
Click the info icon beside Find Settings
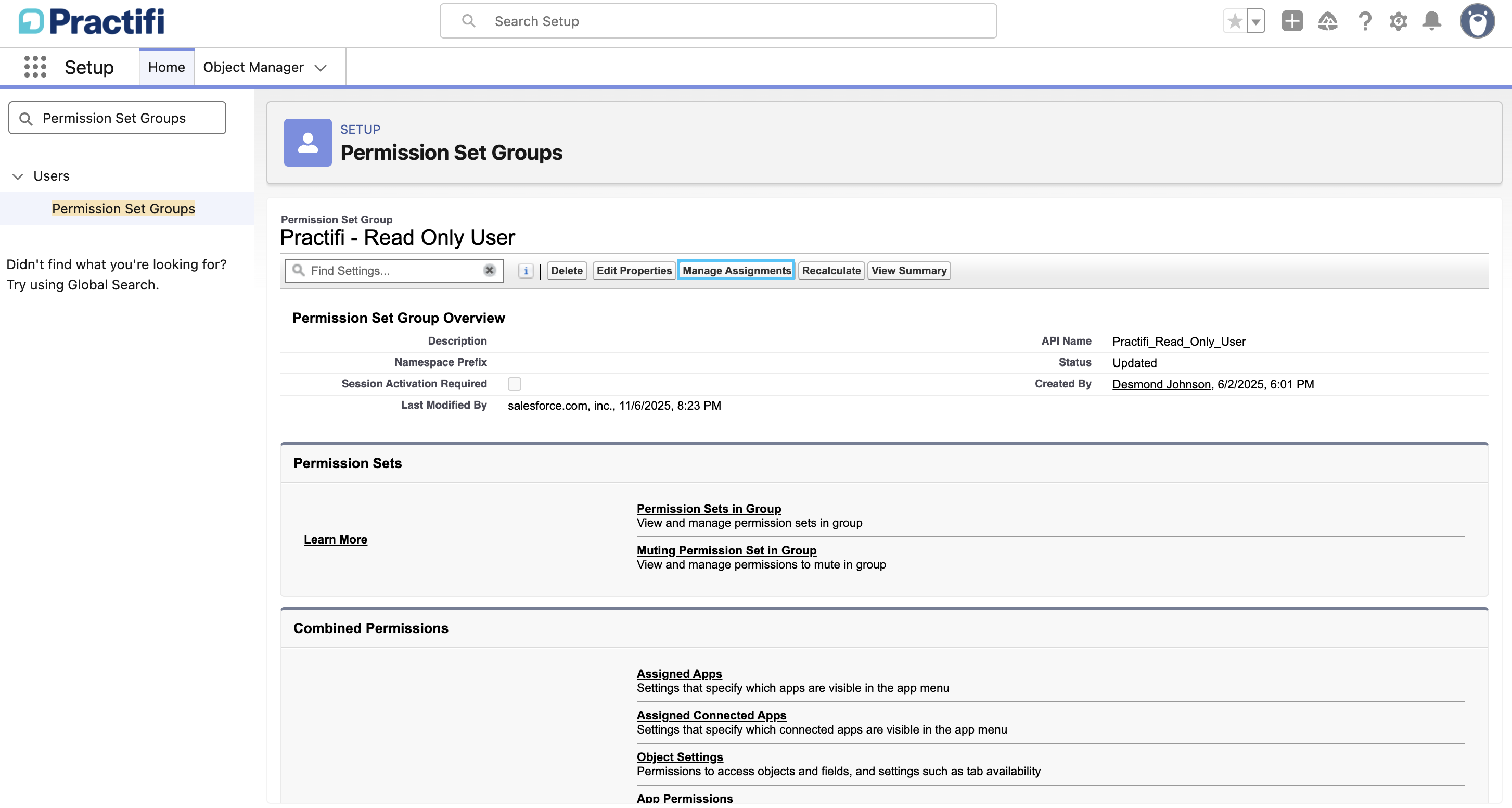pos(526,271)
